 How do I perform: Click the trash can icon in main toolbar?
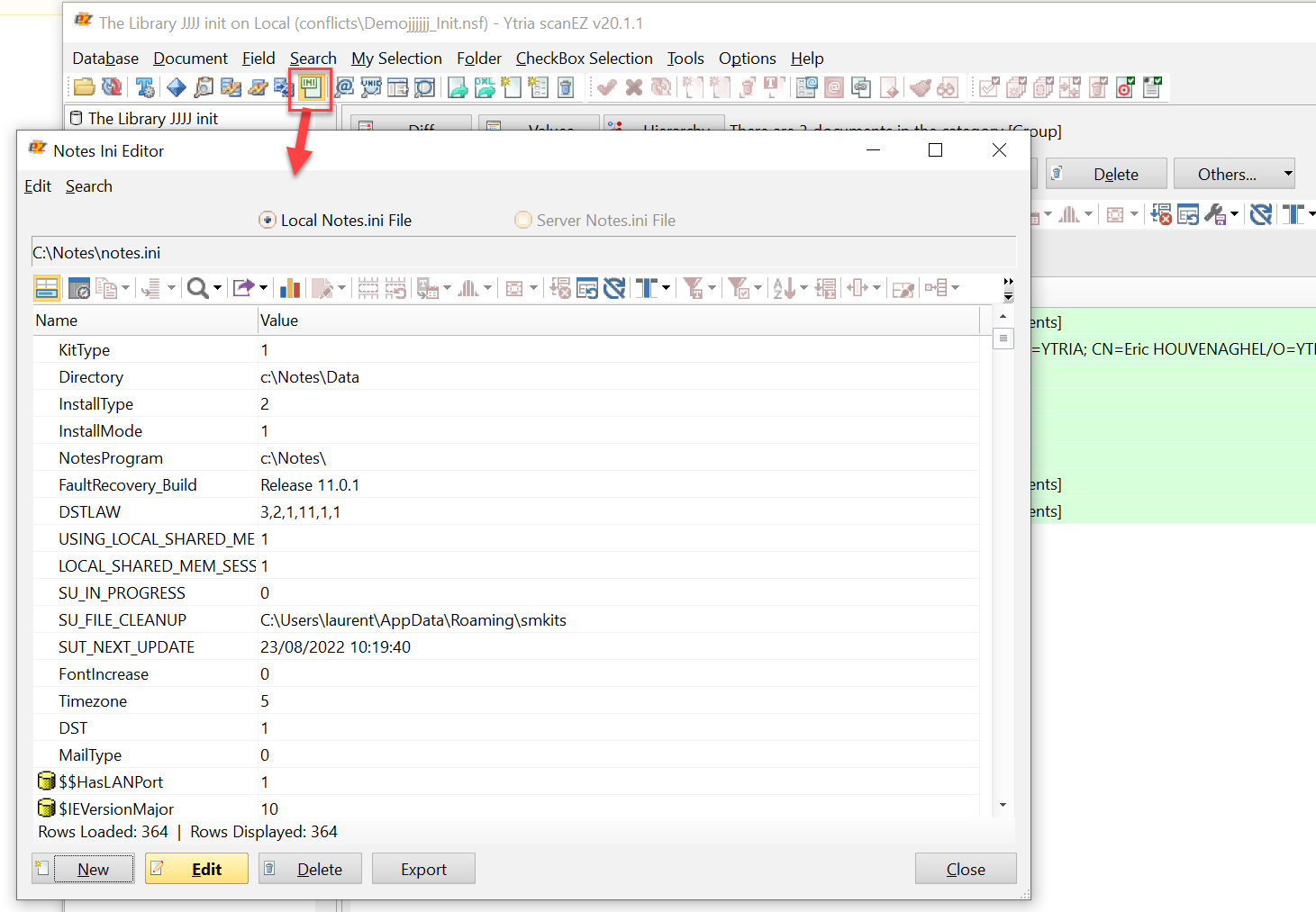566,87
